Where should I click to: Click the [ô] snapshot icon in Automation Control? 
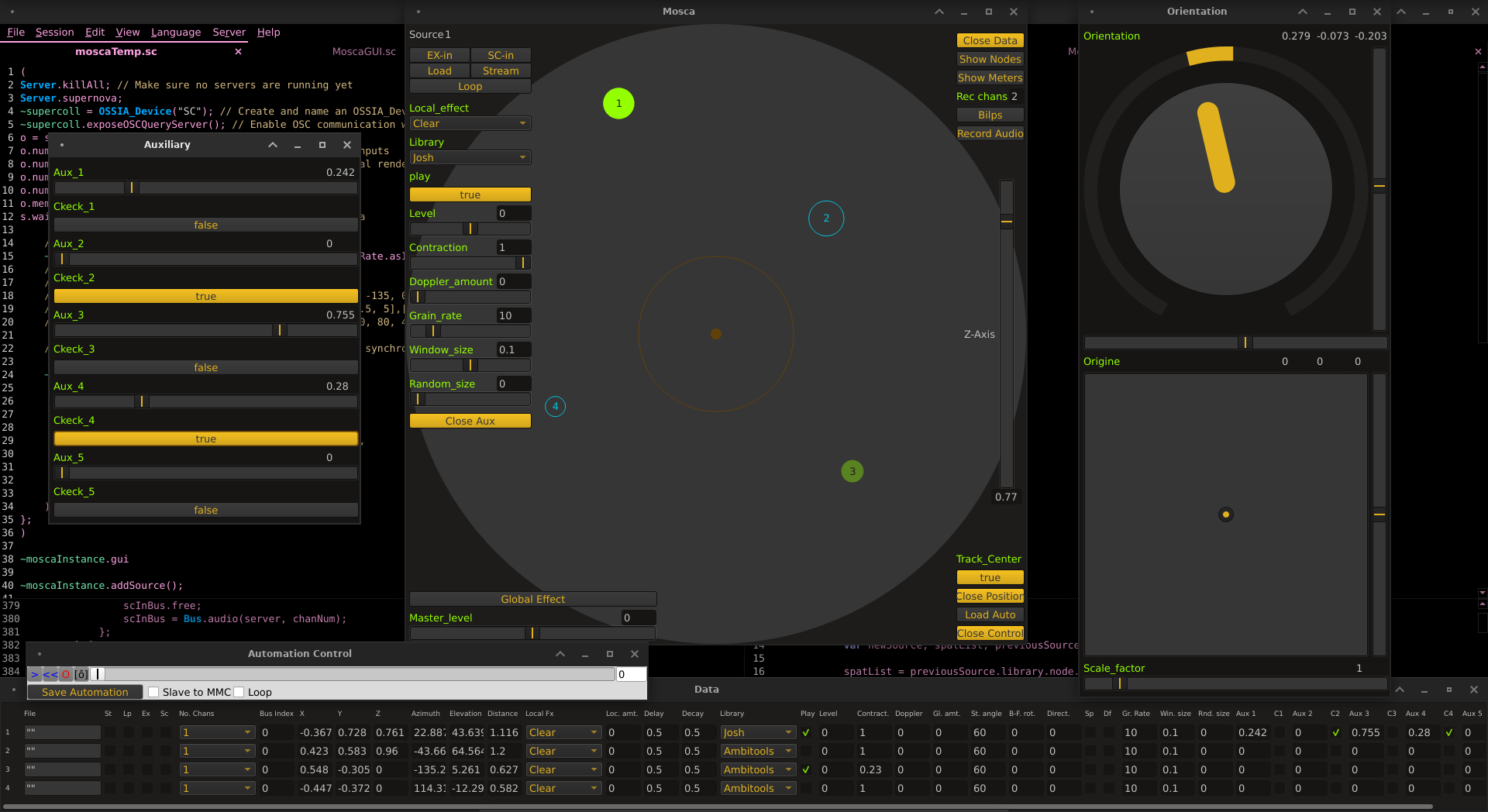tap(81, 675)
